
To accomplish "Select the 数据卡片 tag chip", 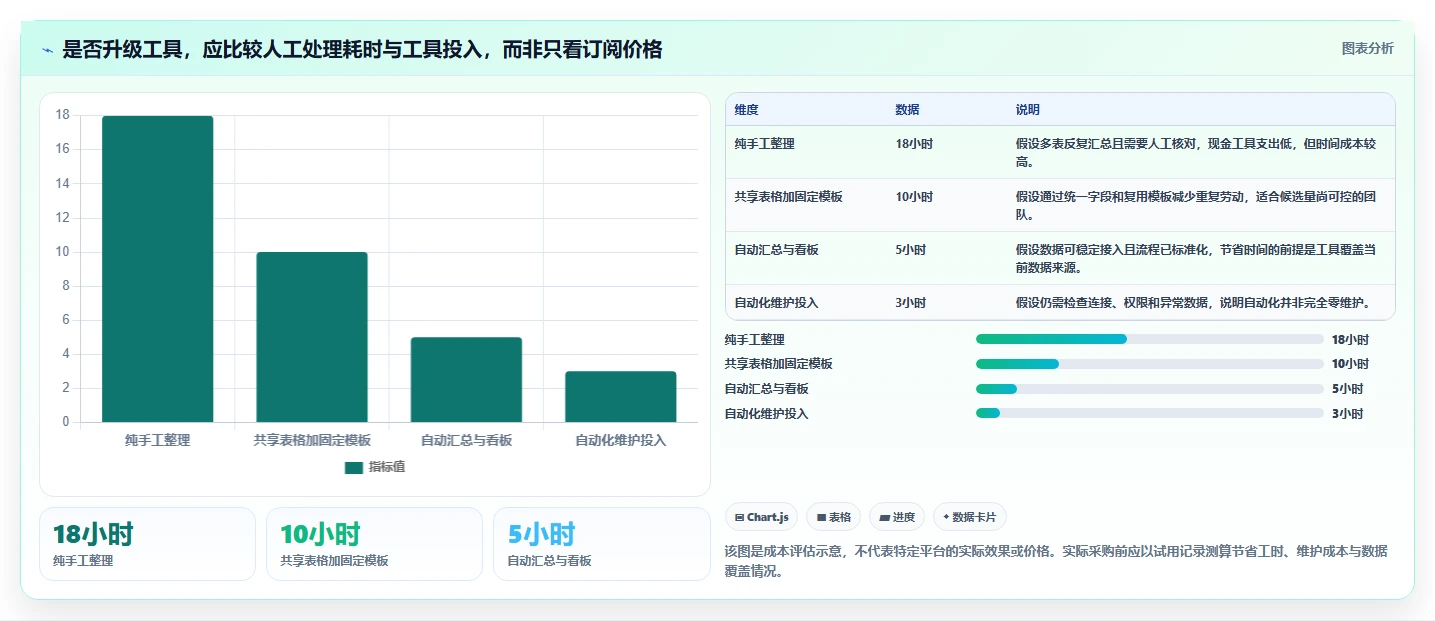I will click(969, 517).
